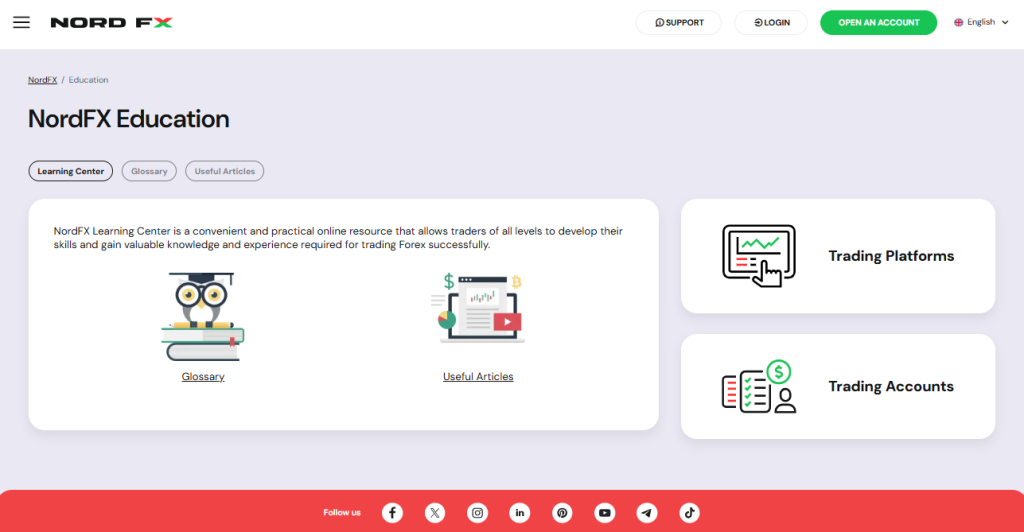The width and height of the screenshot is (1024, 532).
Task: Click the NordFX logo
Action: [x=111, y=22]
